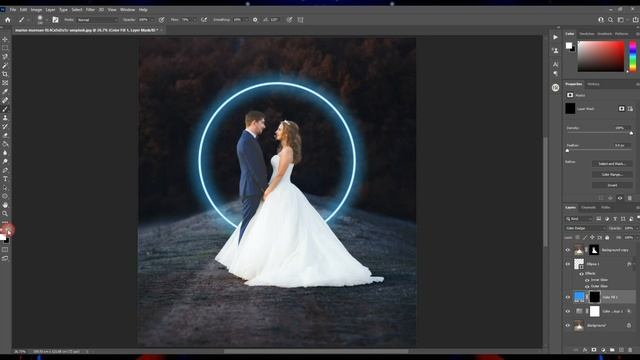Select the Move tool
The height and width of the screenshot is (360, 640).
[5, 40]
